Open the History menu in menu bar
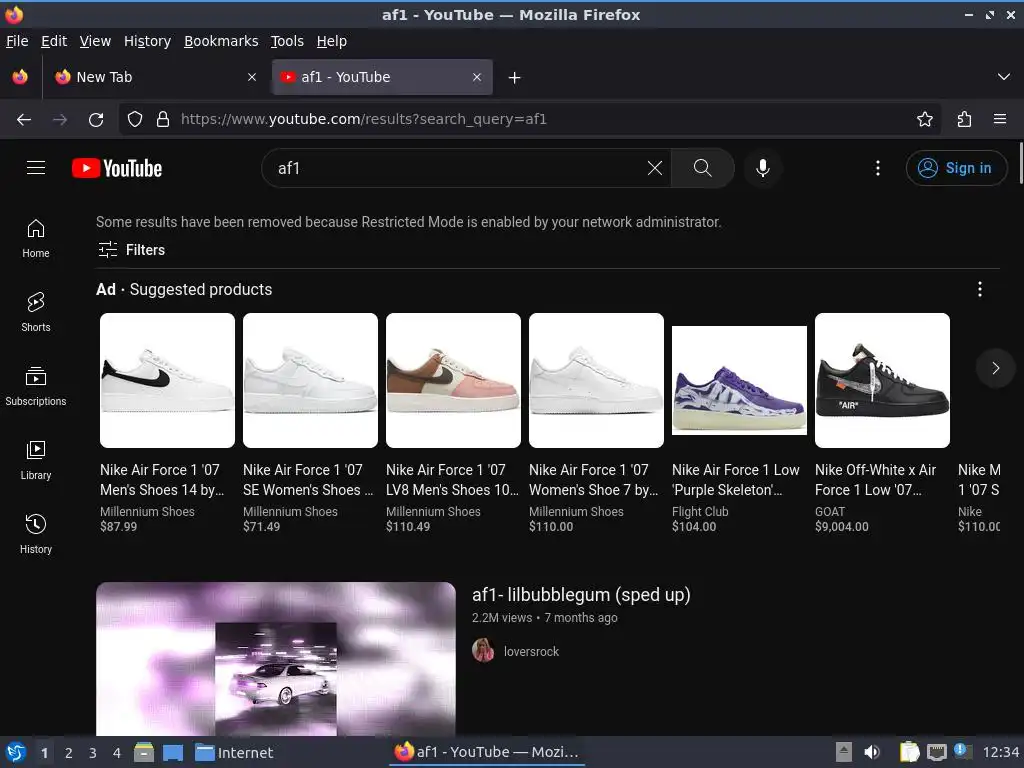The image size is (1024, 768). (x=147, y=41)
